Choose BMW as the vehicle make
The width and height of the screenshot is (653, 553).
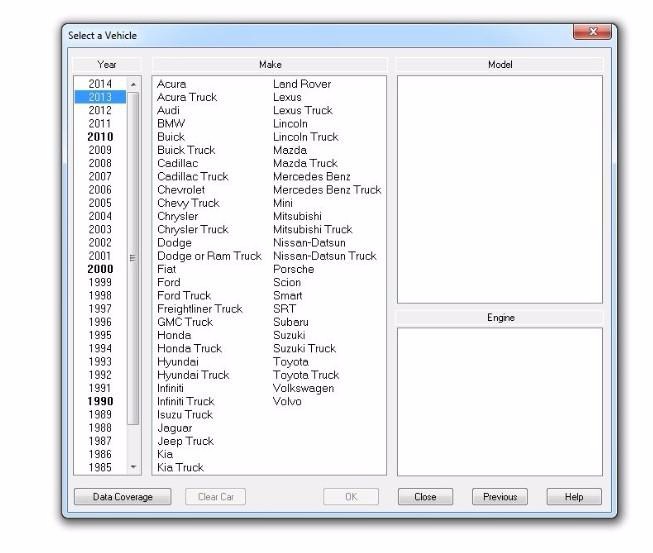171,124
